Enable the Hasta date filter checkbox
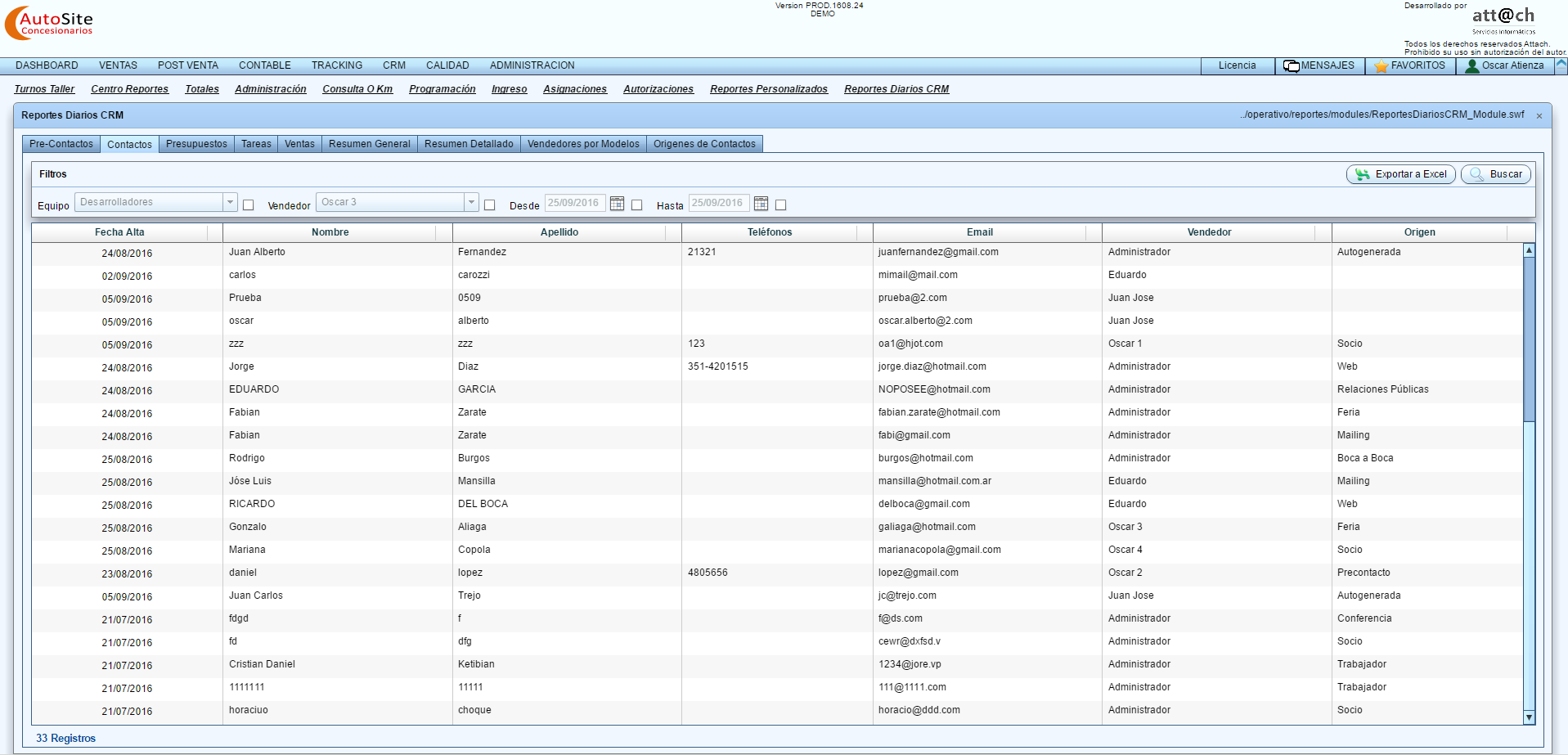The width and height of the screenshot is (1568, 755). [781, 205]
